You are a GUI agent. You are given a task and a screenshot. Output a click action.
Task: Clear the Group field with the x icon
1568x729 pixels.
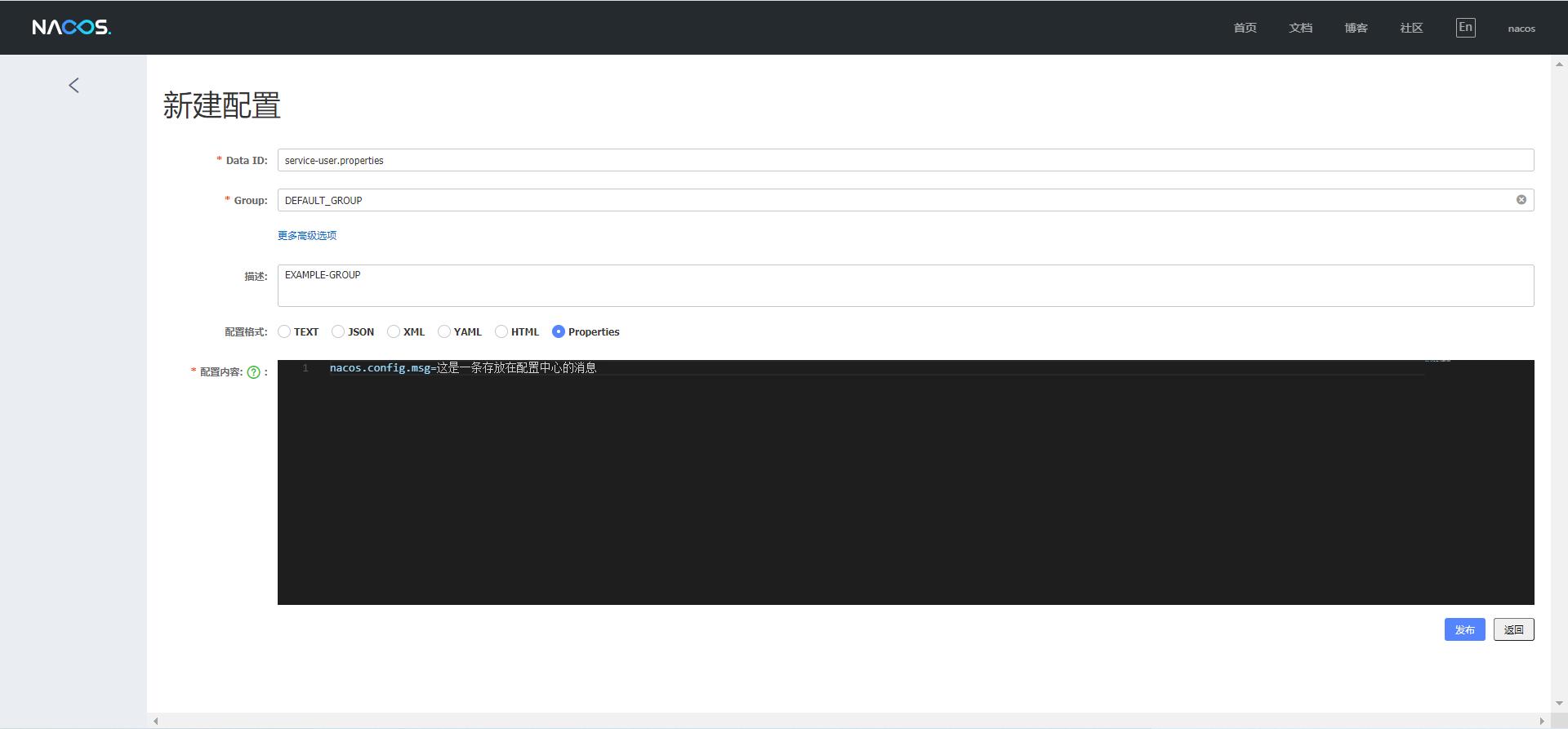[x=1521, y=200]
